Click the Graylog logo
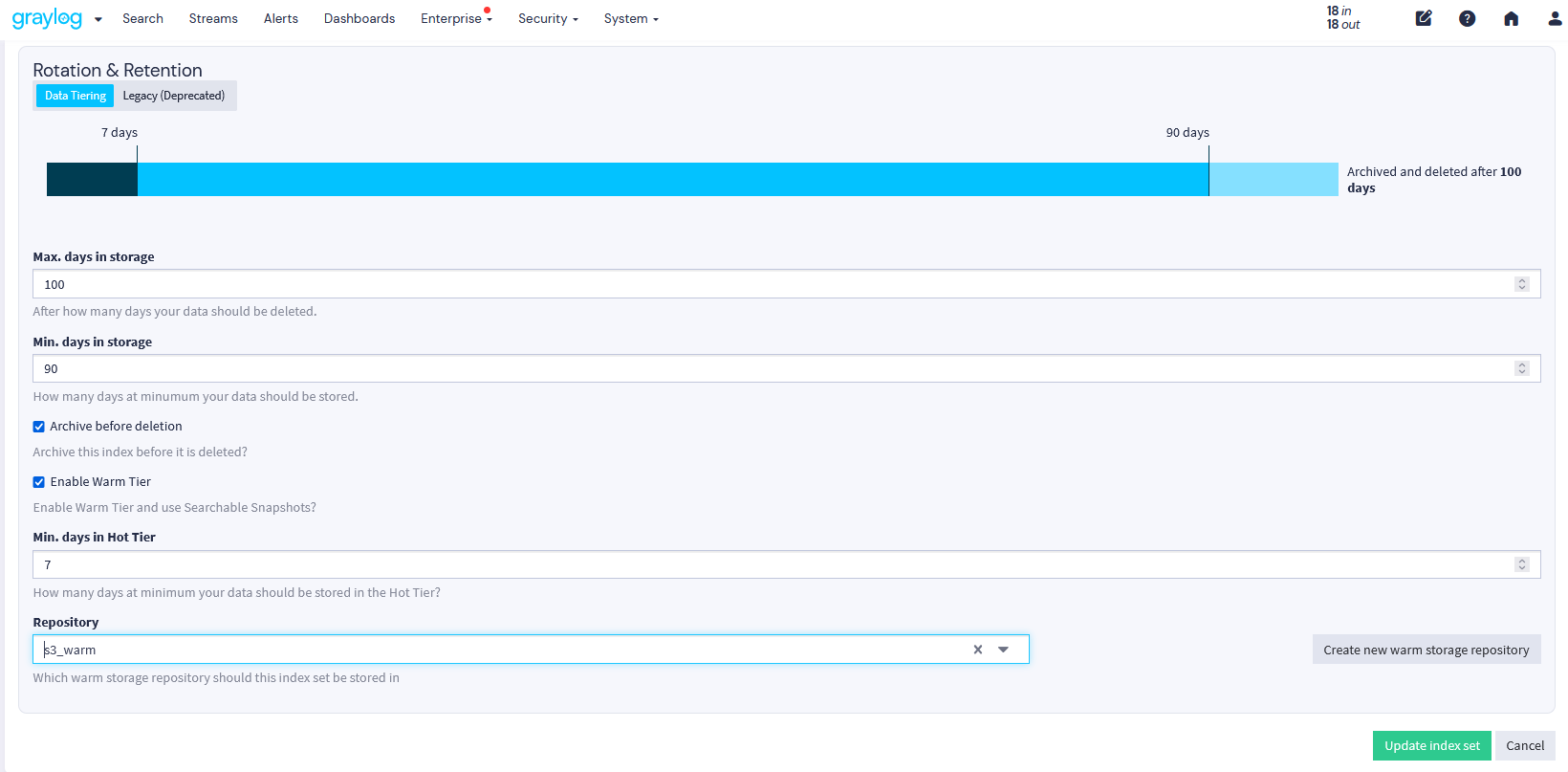1568x772 pixels. click(x=47, y=18)
